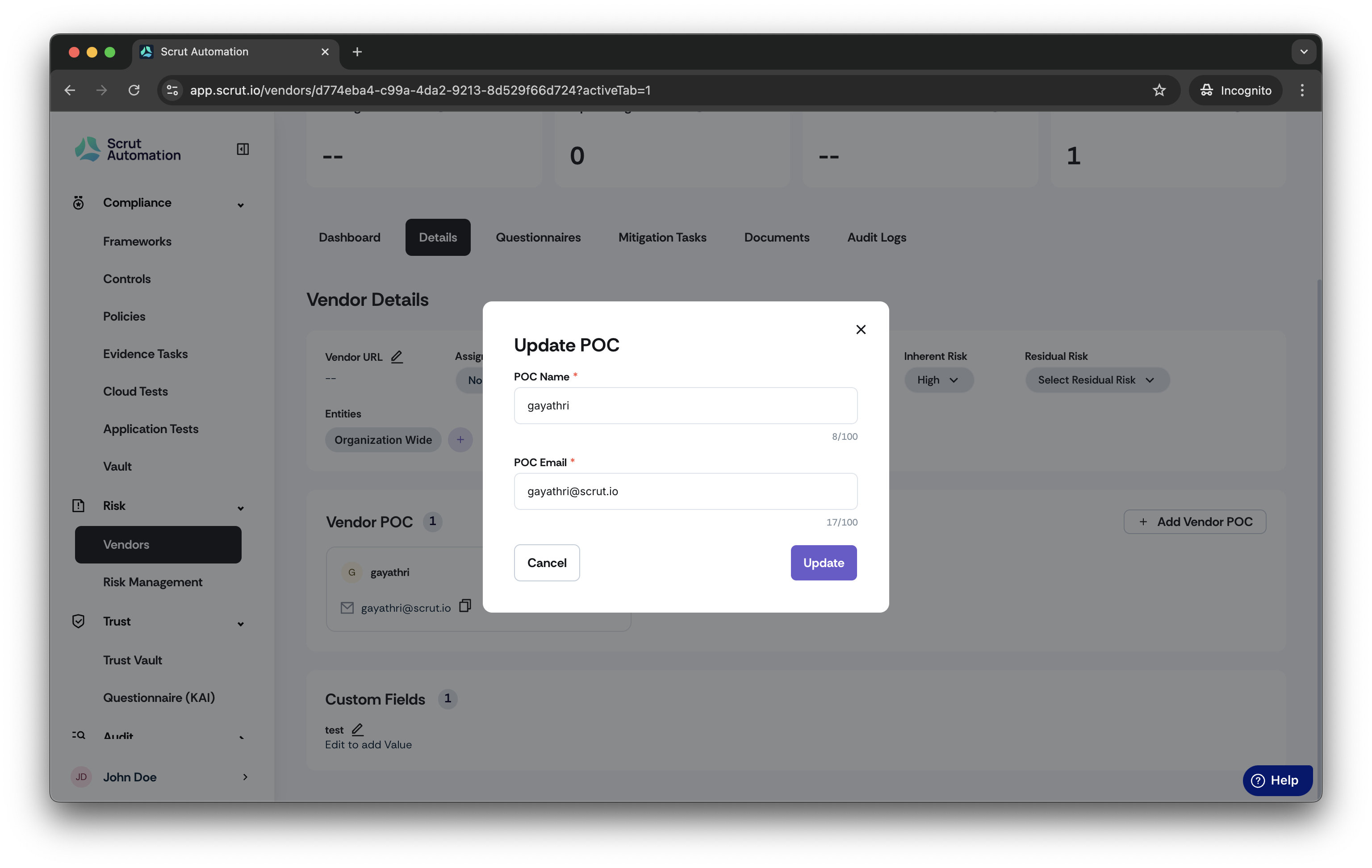Close the Update POC dialog

(x=860, y=329)
